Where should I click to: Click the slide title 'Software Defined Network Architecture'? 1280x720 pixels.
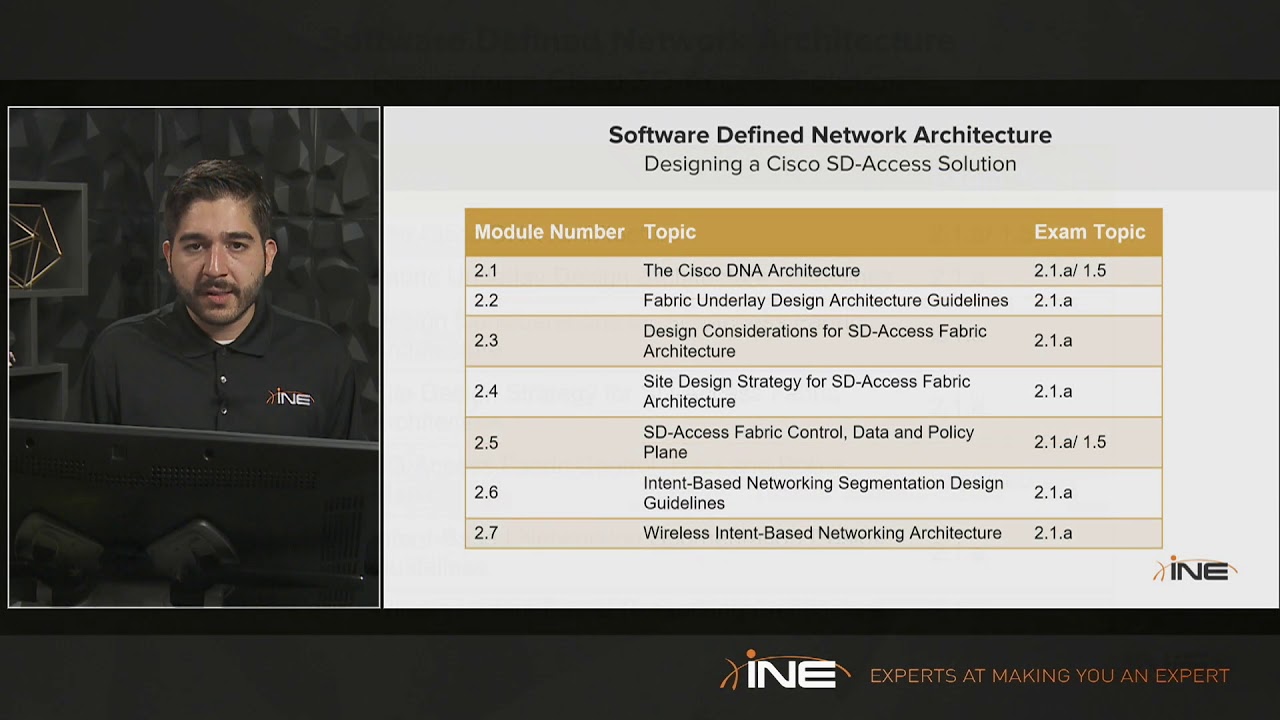(830, 135)
